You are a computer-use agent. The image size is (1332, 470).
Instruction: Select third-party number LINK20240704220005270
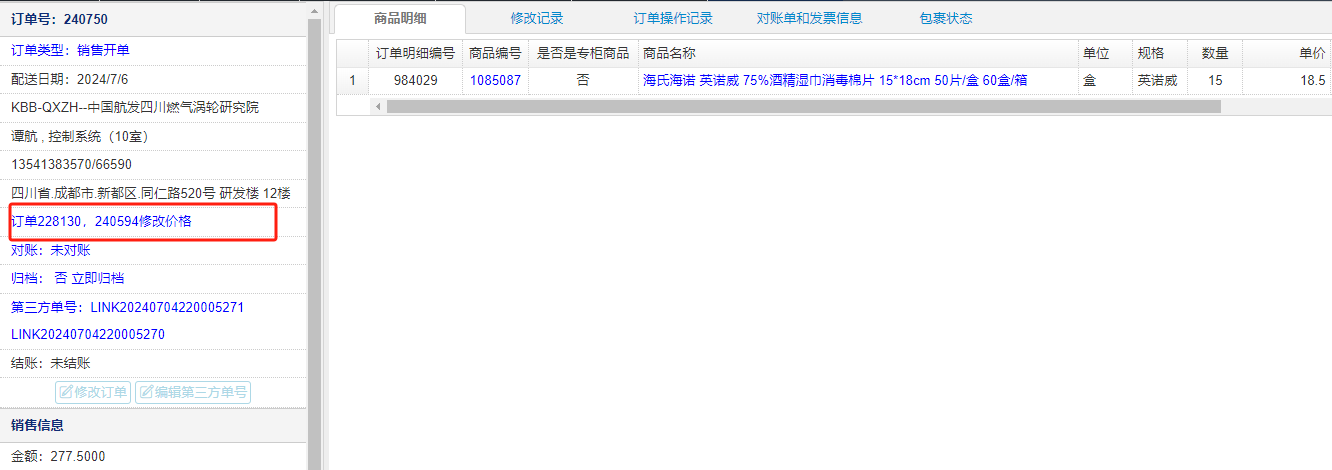[x=87, y=334]
